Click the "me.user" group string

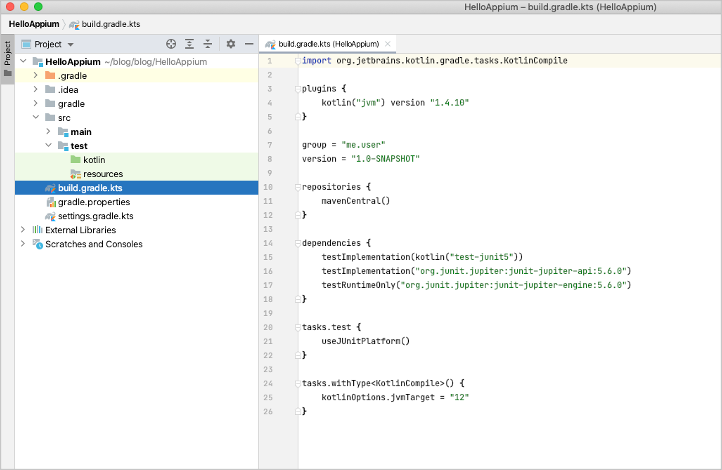tap(363, 145)
